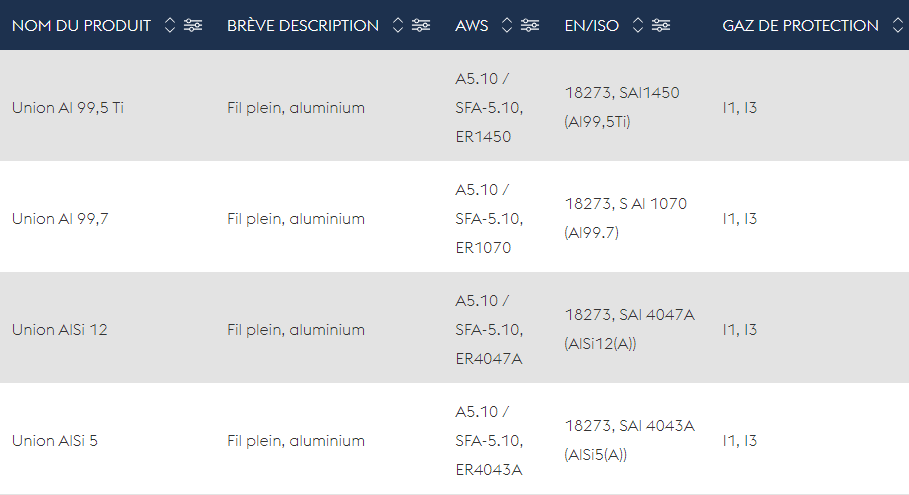The height and width of the screenshot is (495, 909).
Task: Sort the EN/ISO column
Action: [x=638, y=26]
